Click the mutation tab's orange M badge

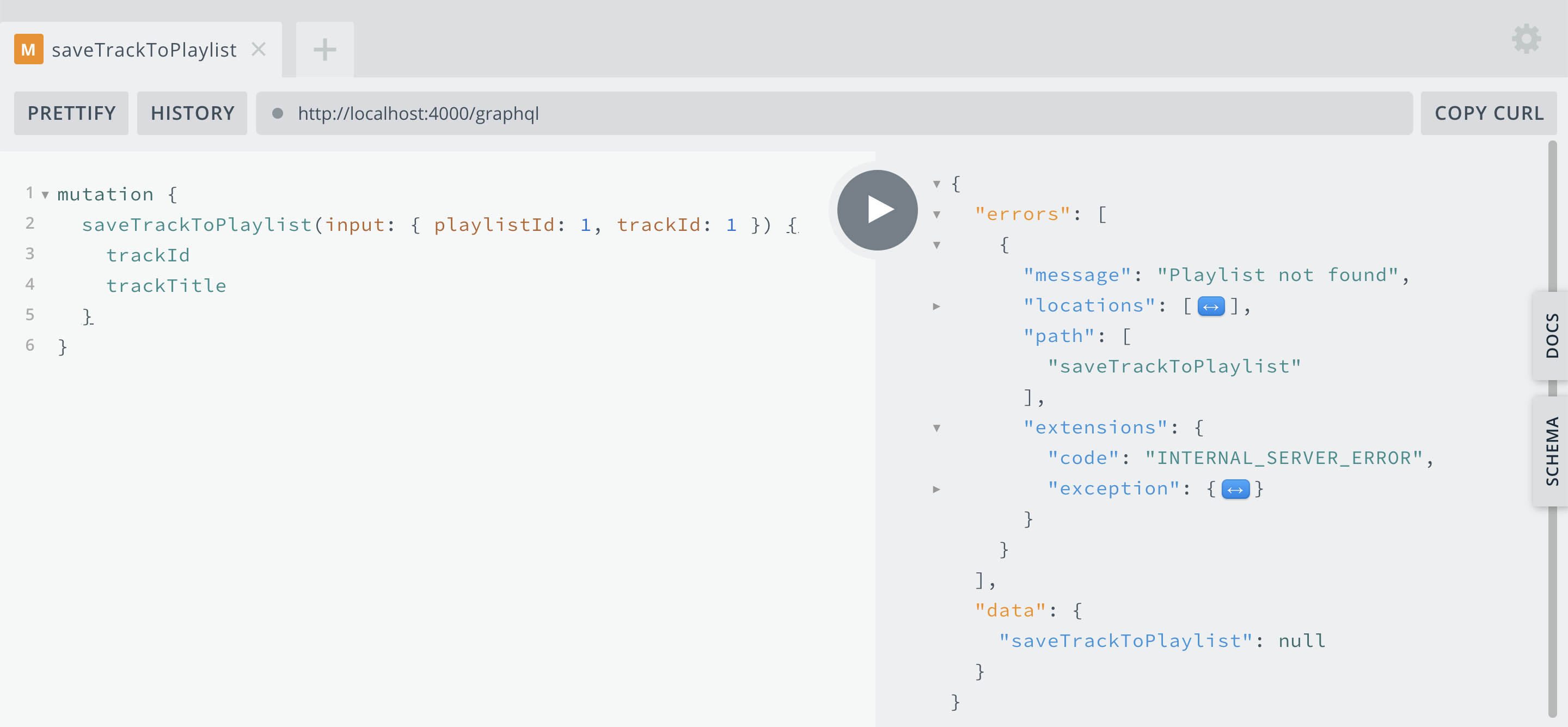pos(28,50)
